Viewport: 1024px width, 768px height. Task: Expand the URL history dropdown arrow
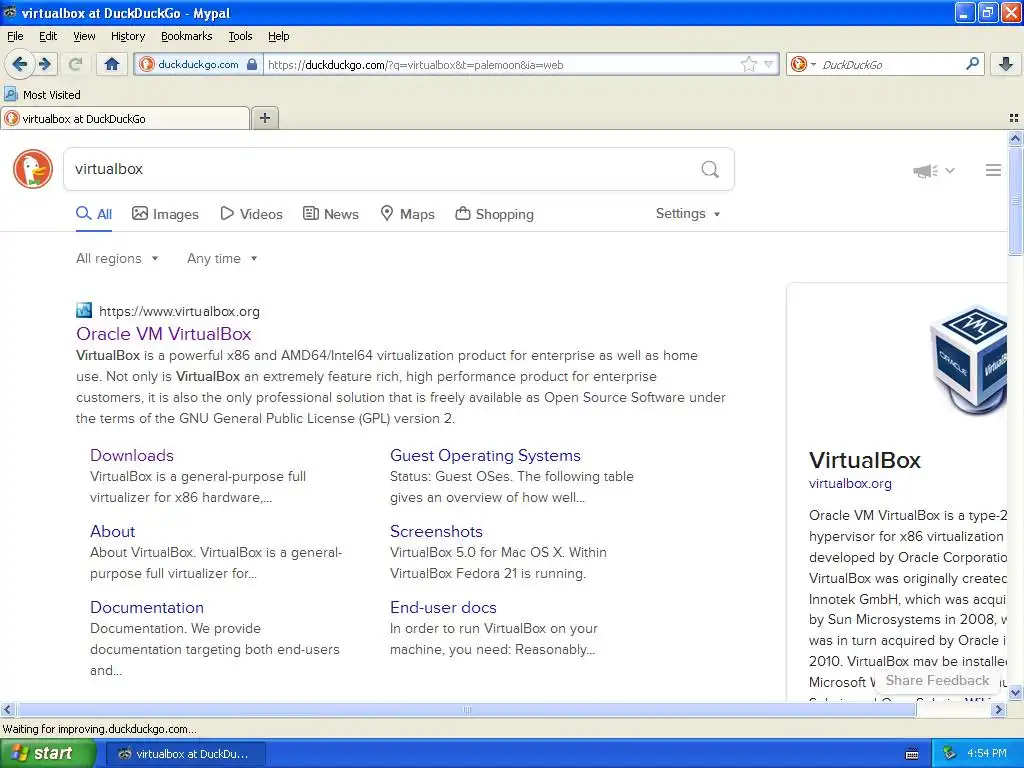[x=769, y=64]
